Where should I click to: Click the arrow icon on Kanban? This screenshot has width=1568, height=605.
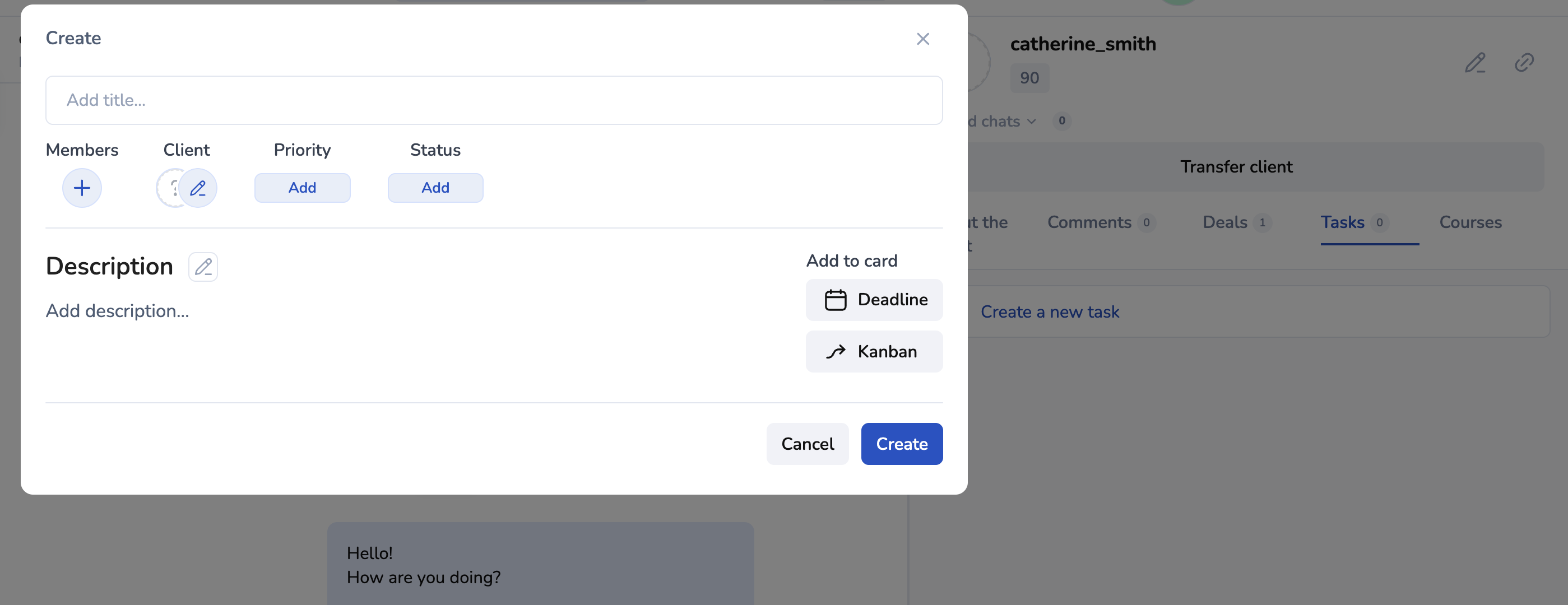(x=835, y=352)
